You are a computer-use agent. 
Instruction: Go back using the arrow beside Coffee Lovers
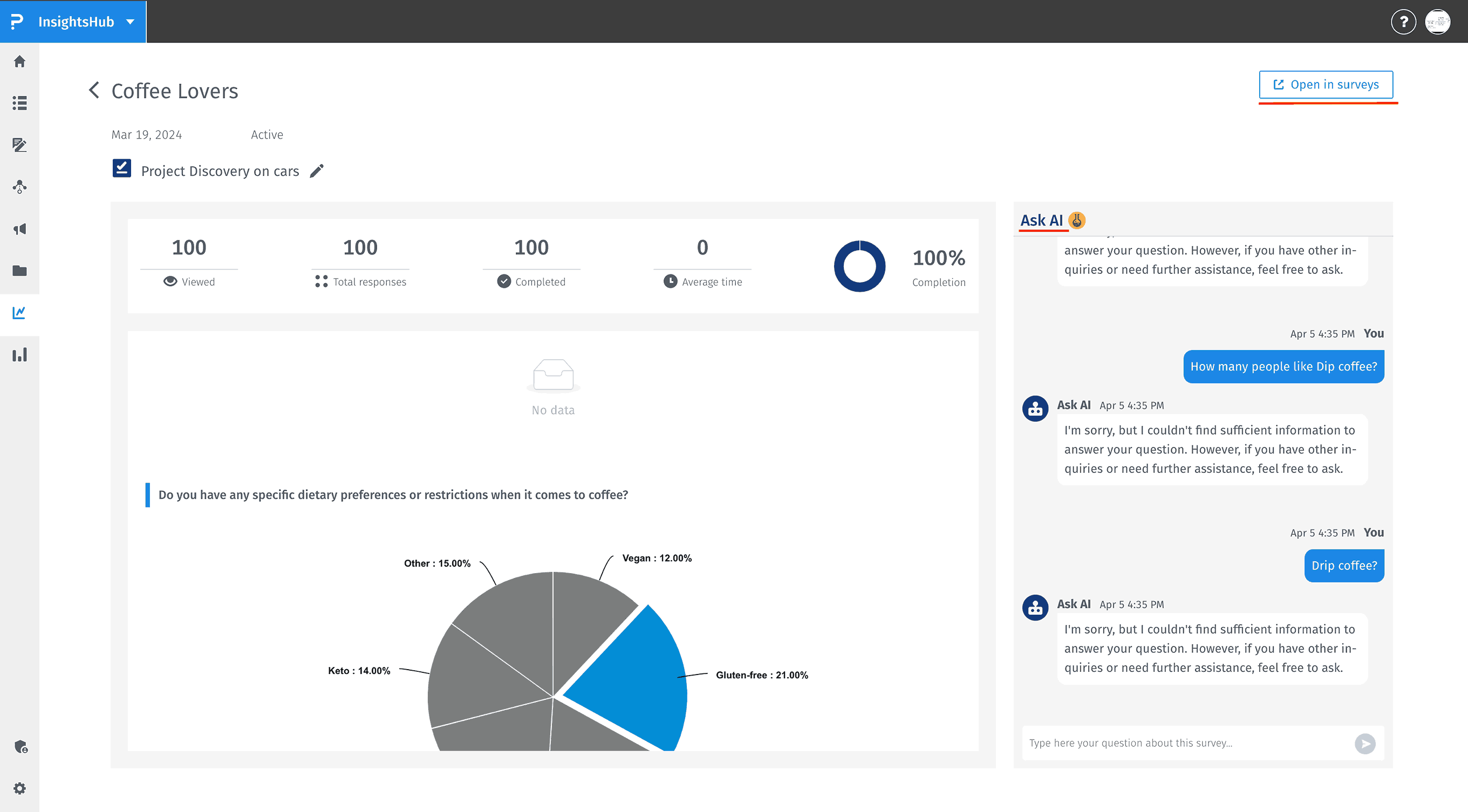point(94,91)
